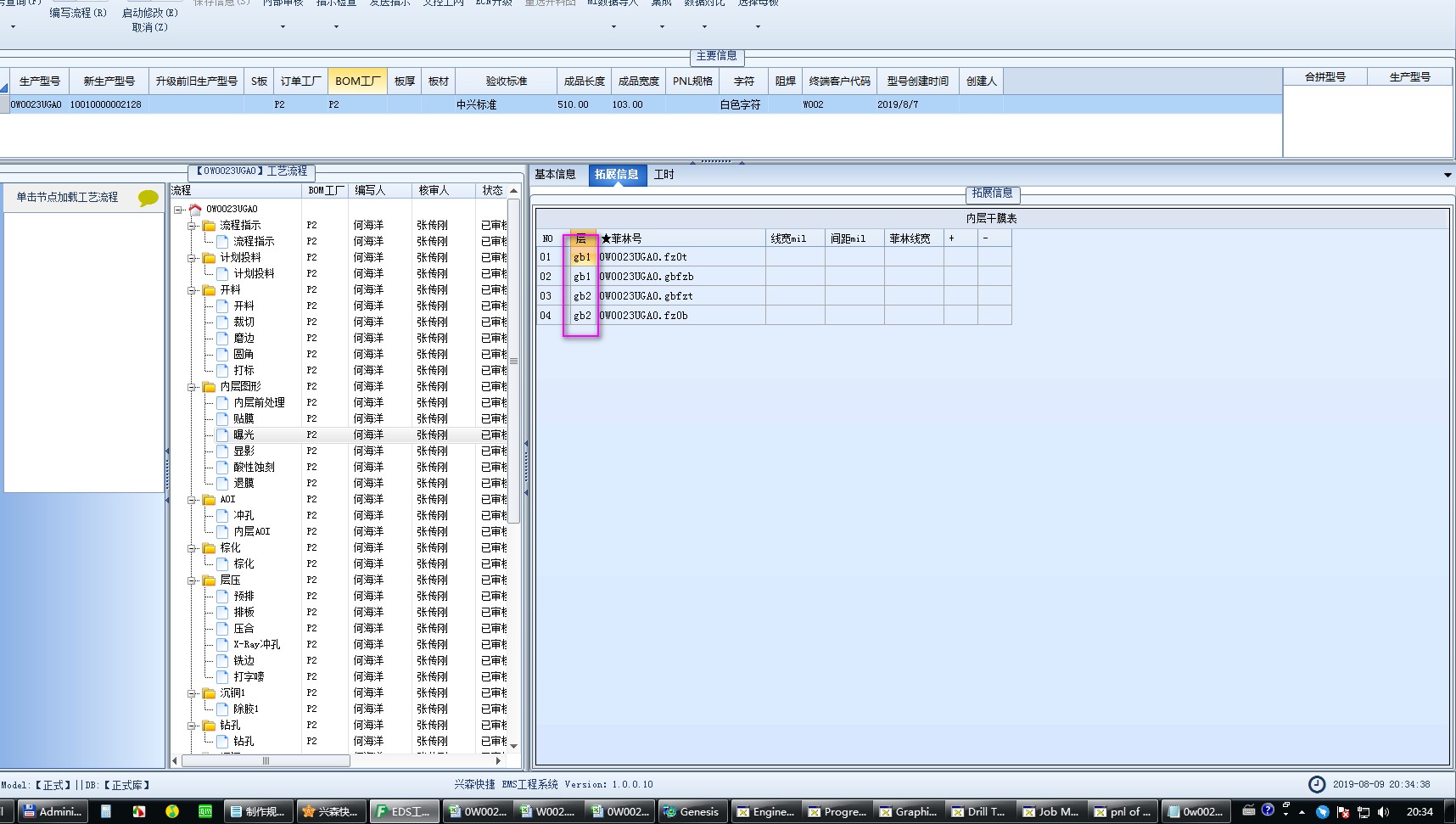Collapse the 内层图形 folder node

192,387
